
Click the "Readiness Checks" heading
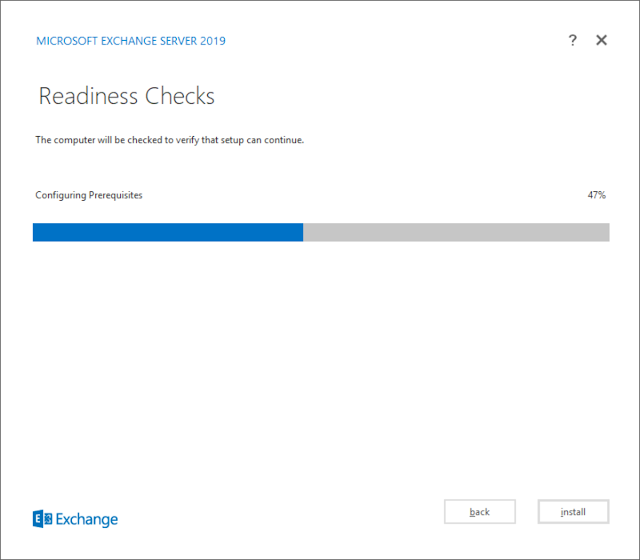(x=127, y=96)
